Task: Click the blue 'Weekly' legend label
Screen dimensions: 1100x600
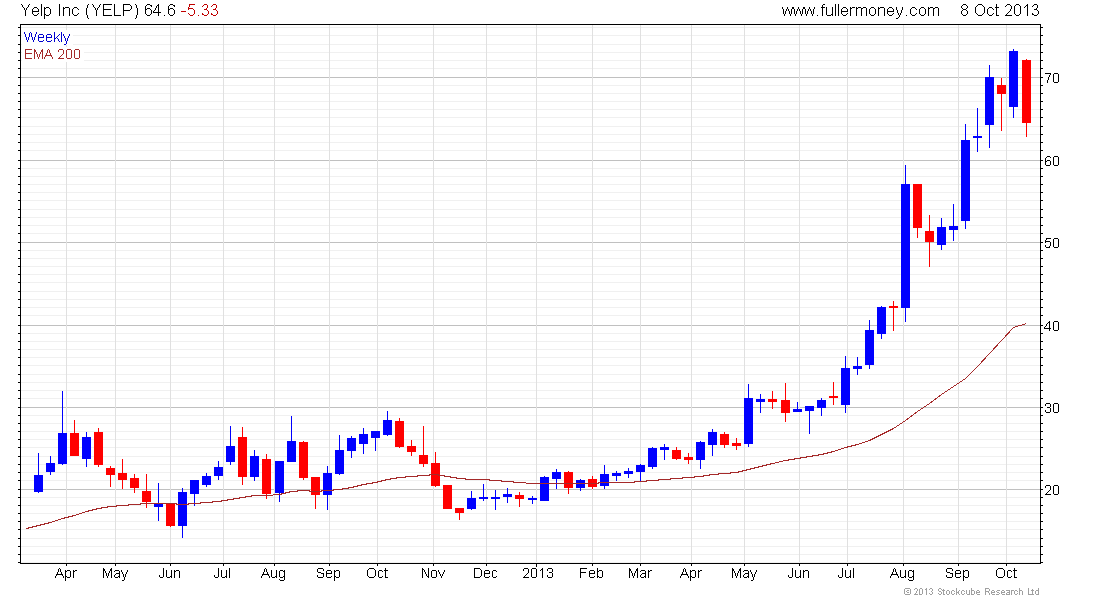Action: point(47,38)
